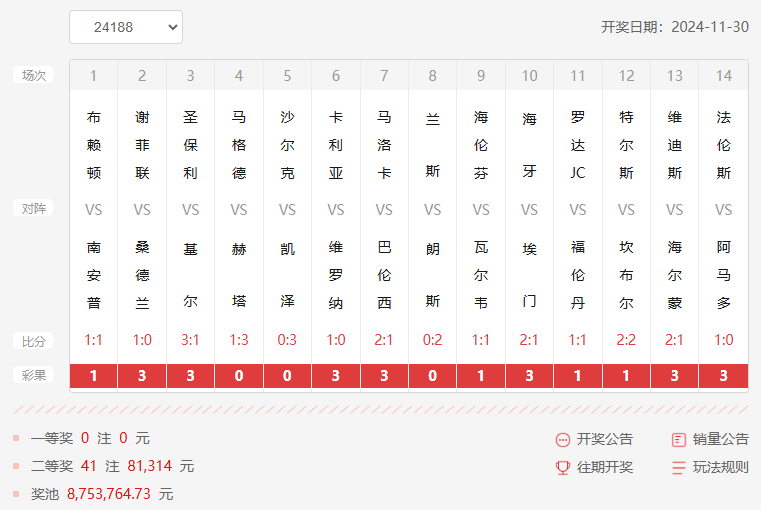The width and height of the screenshot is (761, 510).
Task: Click the 奖池 amount 8,753,764.73
Action: point(108,494)
